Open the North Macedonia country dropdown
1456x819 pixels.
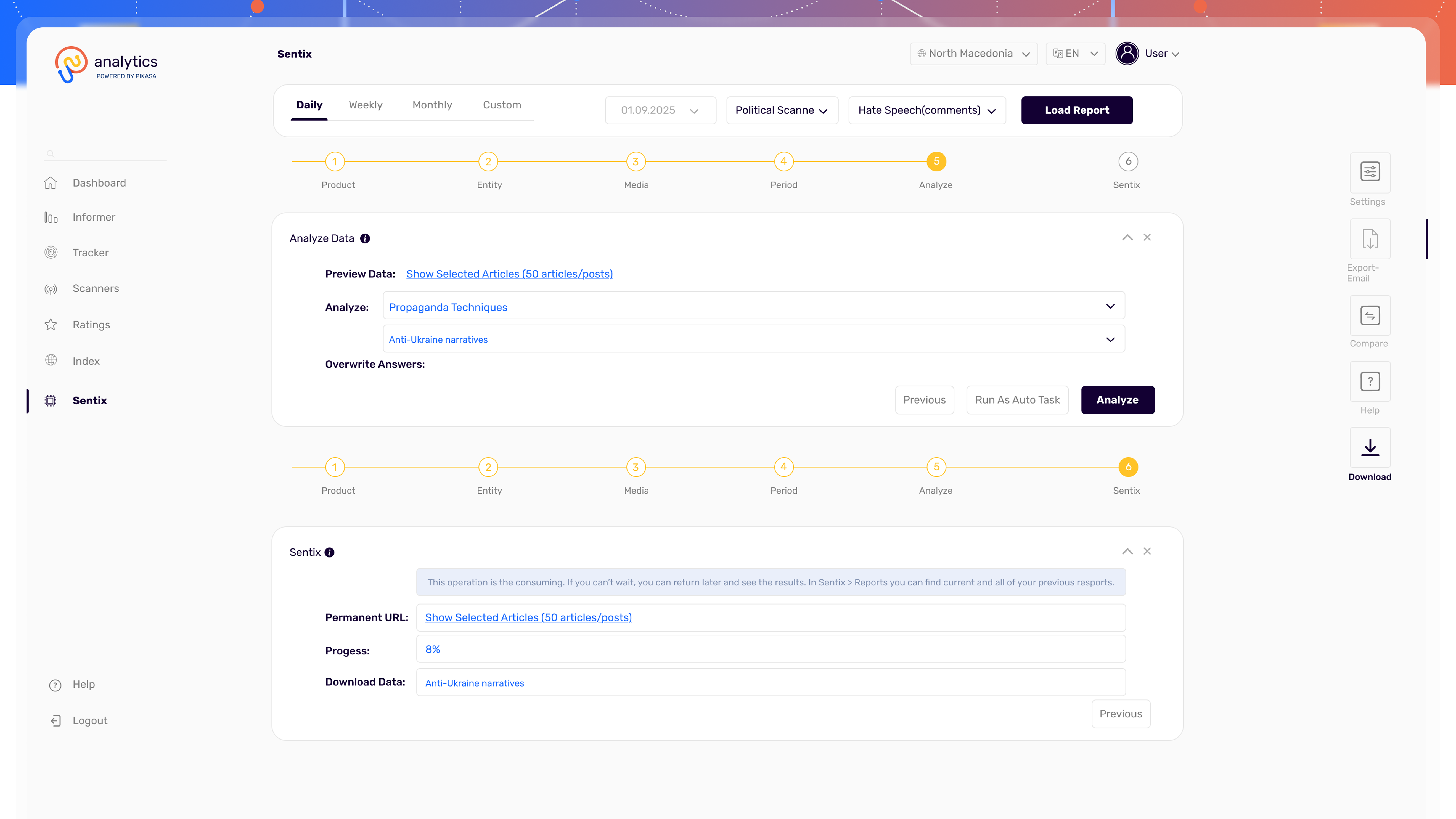pyautogui.click(x=973, y=54)
